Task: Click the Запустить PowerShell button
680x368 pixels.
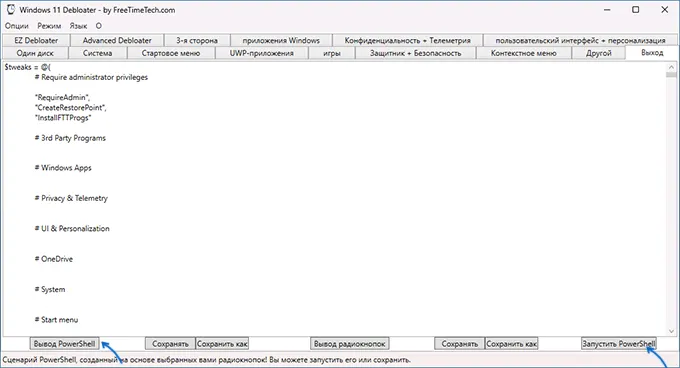Action: [618, 344]
